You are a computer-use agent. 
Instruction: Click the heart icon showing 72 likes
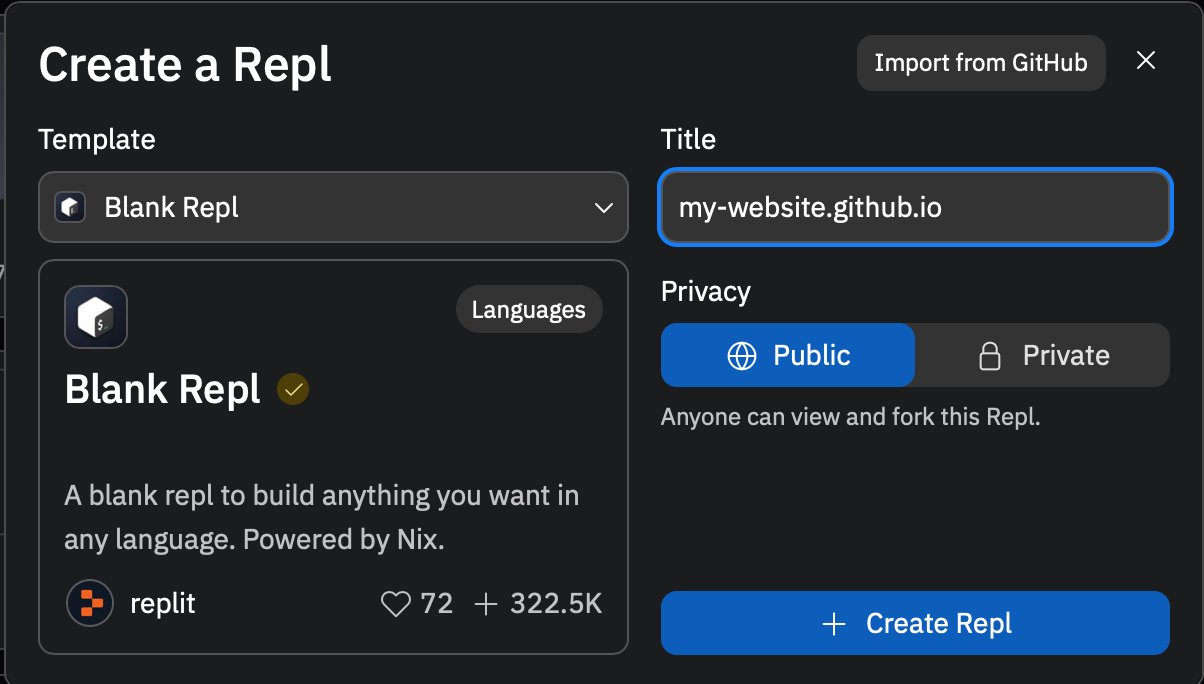coord(396,604)
